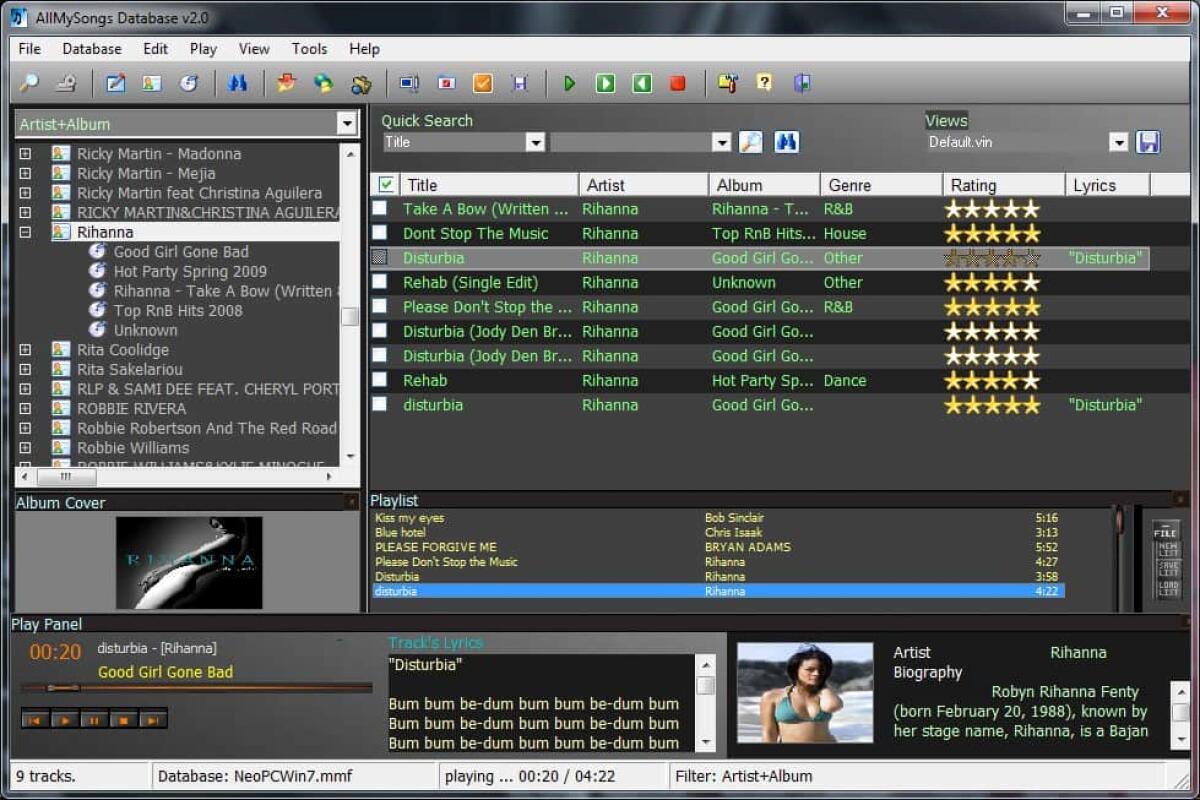Viewport: 1200px width, 800px height.
Task: Start playback with the green play toolbar icon
Action: tap(570, 83)
